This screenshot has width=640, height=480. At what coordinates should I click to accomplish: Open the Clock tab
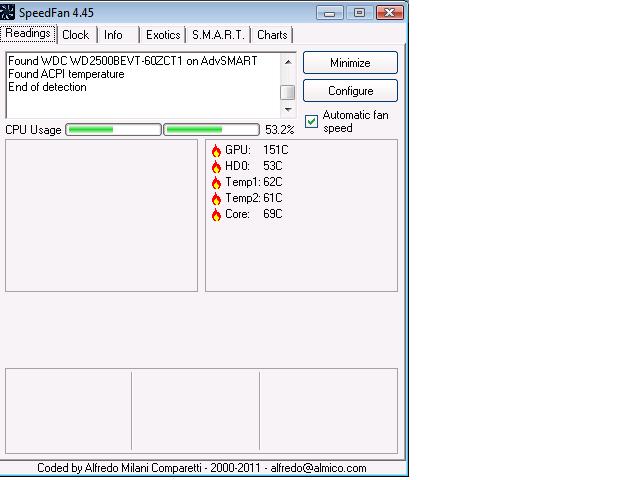[x=76, y=35]
